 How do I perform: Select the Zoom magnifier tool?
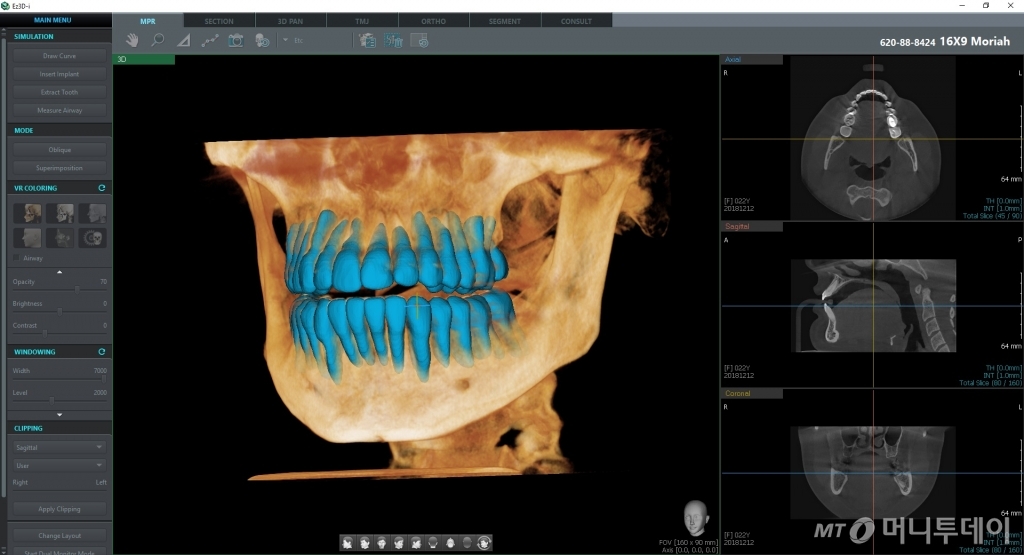(x=157, y=40)
